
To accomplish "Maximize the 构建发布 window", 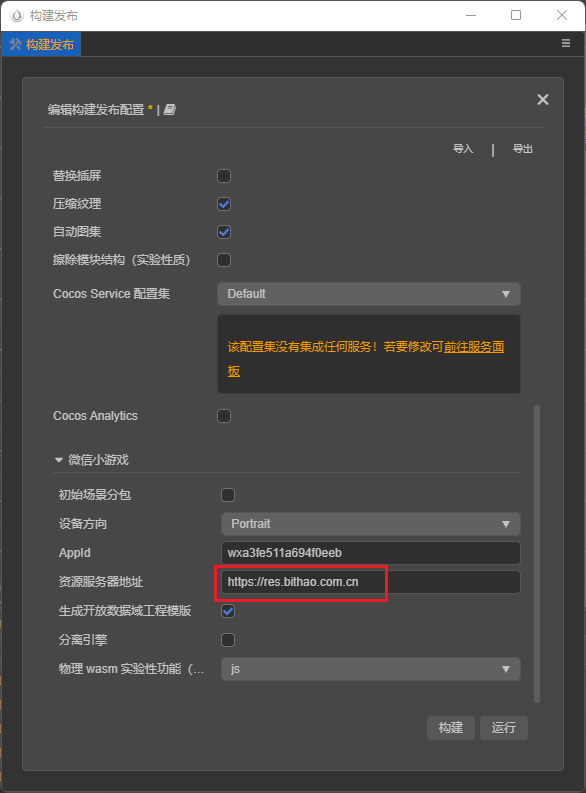I will 516,15.
